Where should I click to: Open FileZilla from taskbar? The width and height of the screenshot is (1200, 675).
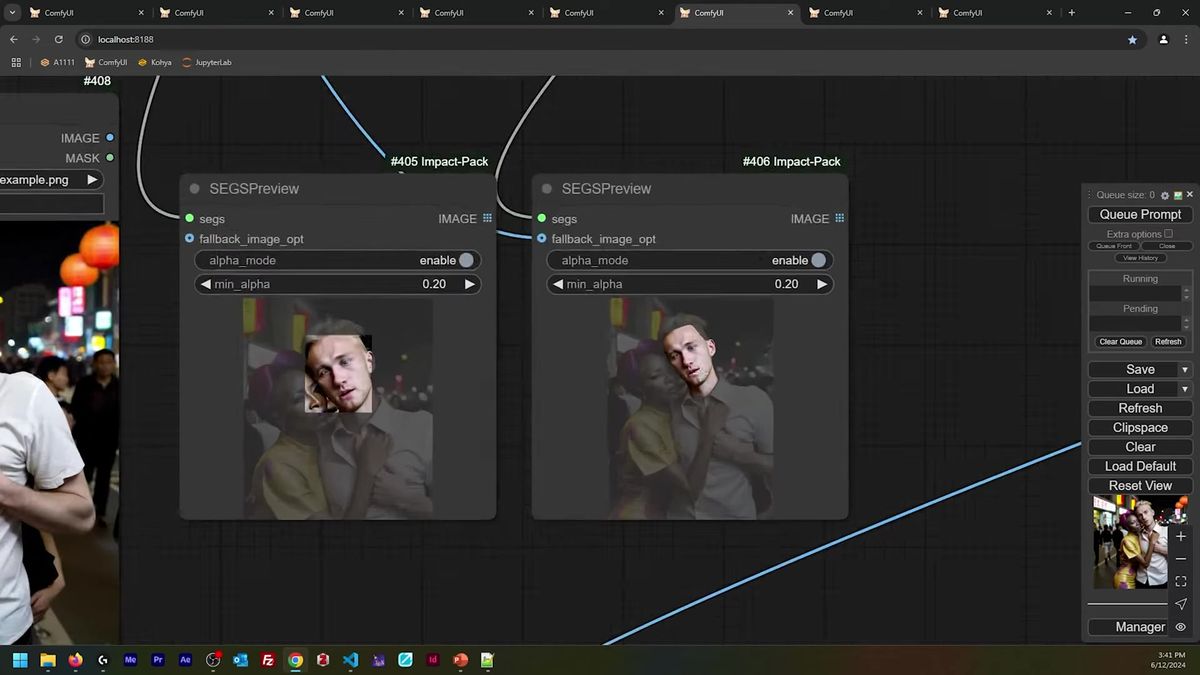pyautogui.click(x=268, y=660)
